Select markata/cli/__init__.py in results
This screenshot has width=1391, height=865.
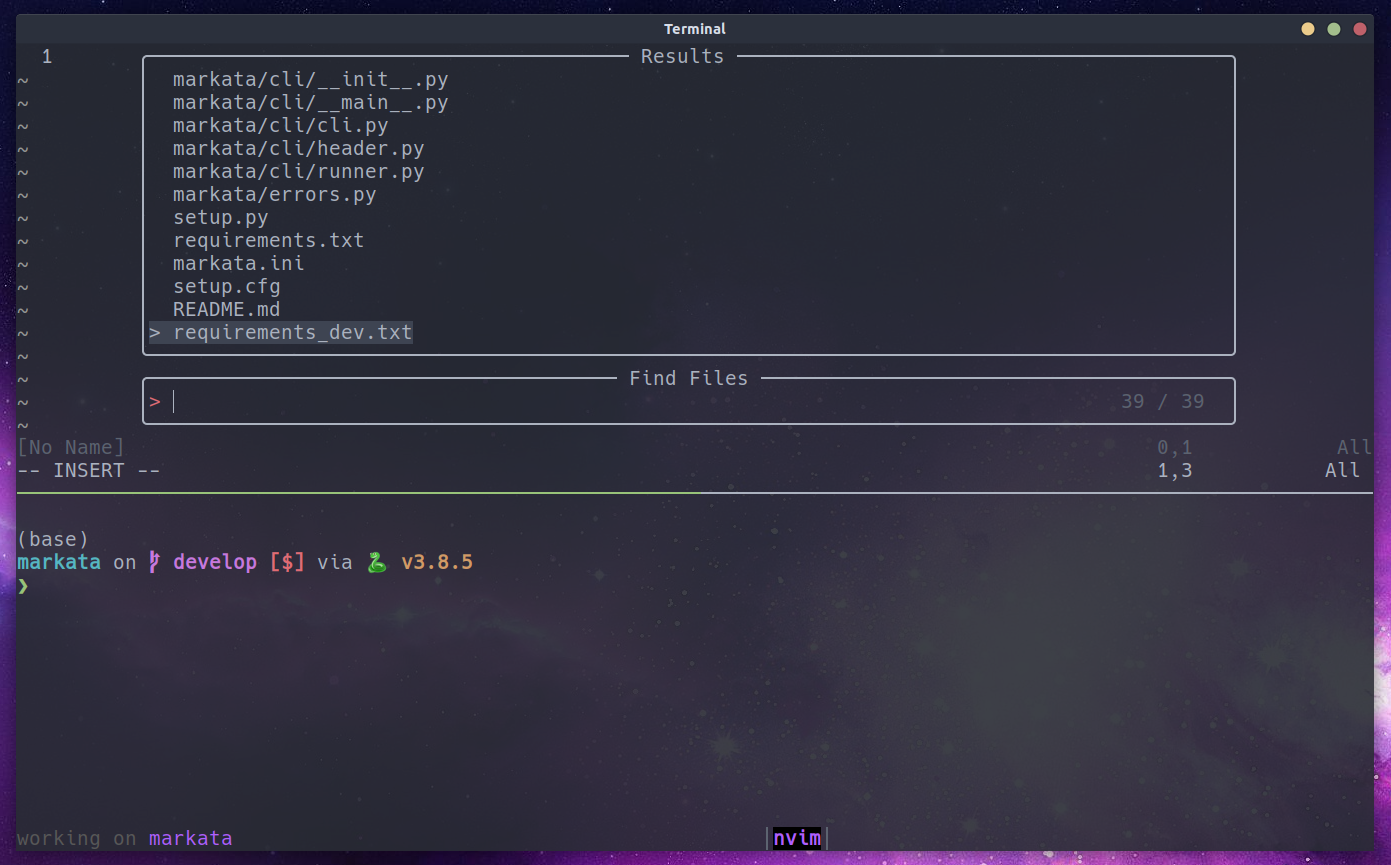click(310, 80)
